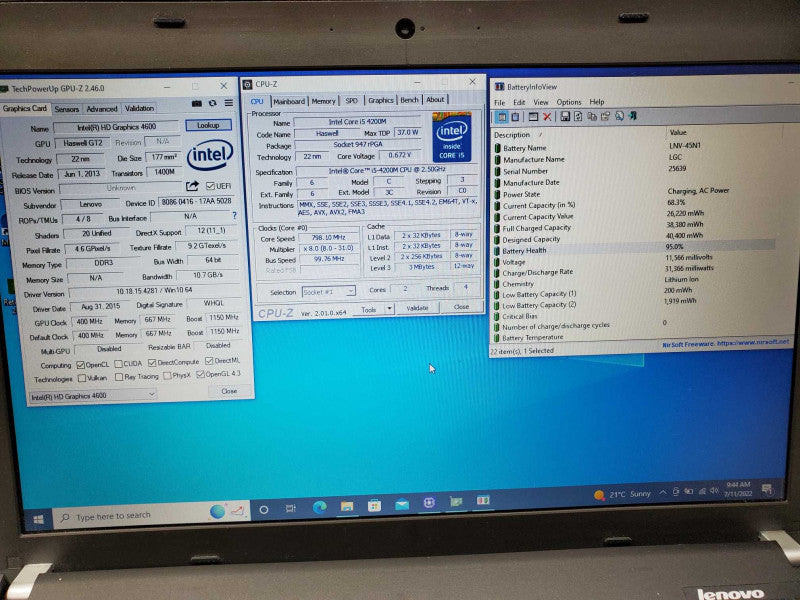
Task: Toggle the CUDA checkbox
Action: click(x=118, y=364)
